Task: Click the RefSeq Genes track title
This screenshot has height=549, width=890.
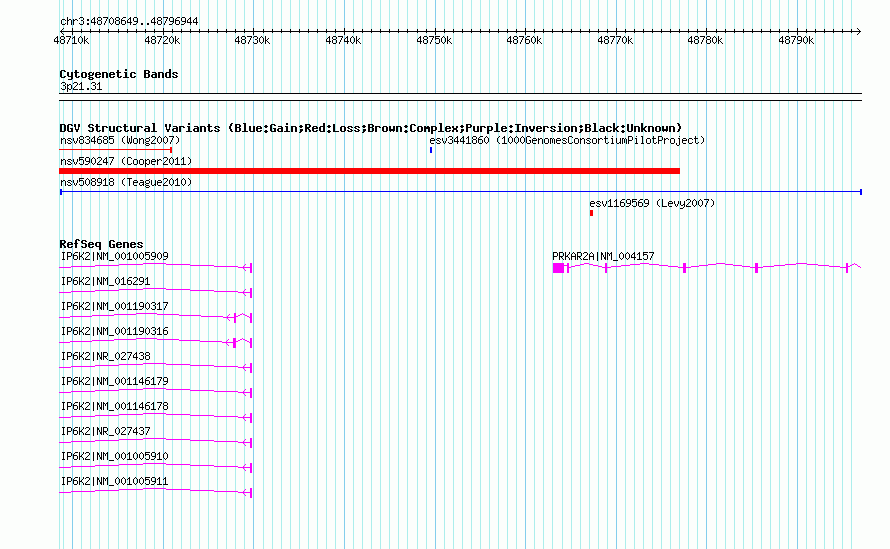Action: point(101,244)
